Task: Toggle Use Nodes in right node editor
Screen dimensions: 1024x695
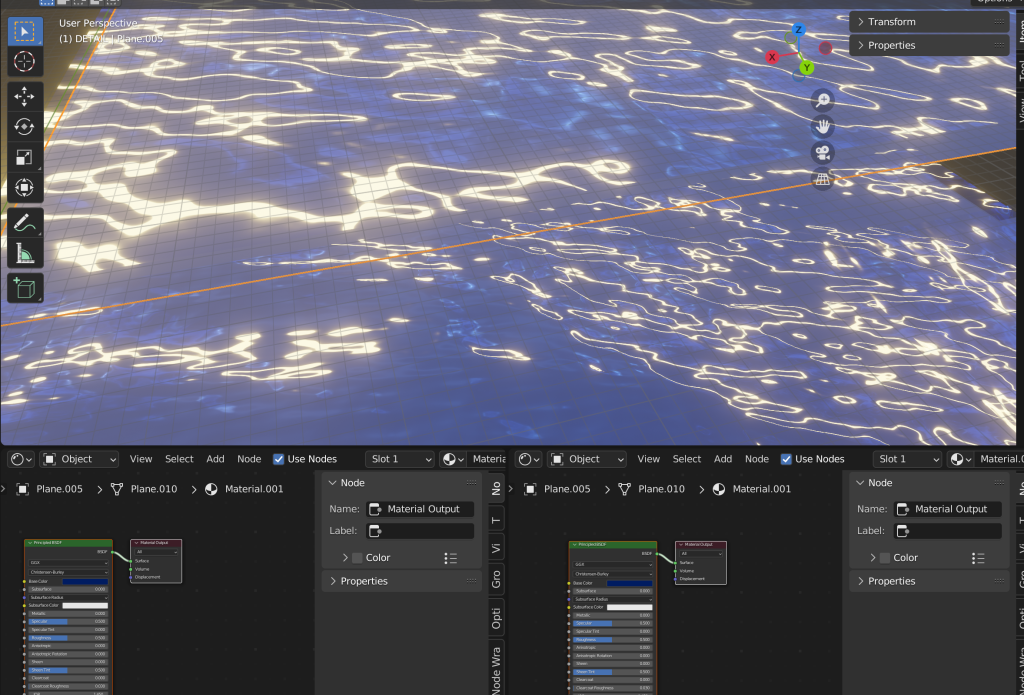Action: tap(786, 459)
